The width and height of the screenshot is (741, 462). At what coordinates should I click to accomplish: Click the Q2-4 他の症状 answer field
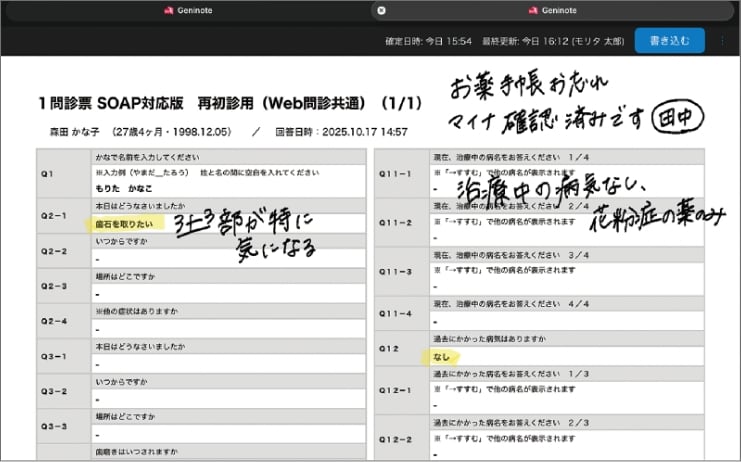pyautogui.click(x=228, y=329)
